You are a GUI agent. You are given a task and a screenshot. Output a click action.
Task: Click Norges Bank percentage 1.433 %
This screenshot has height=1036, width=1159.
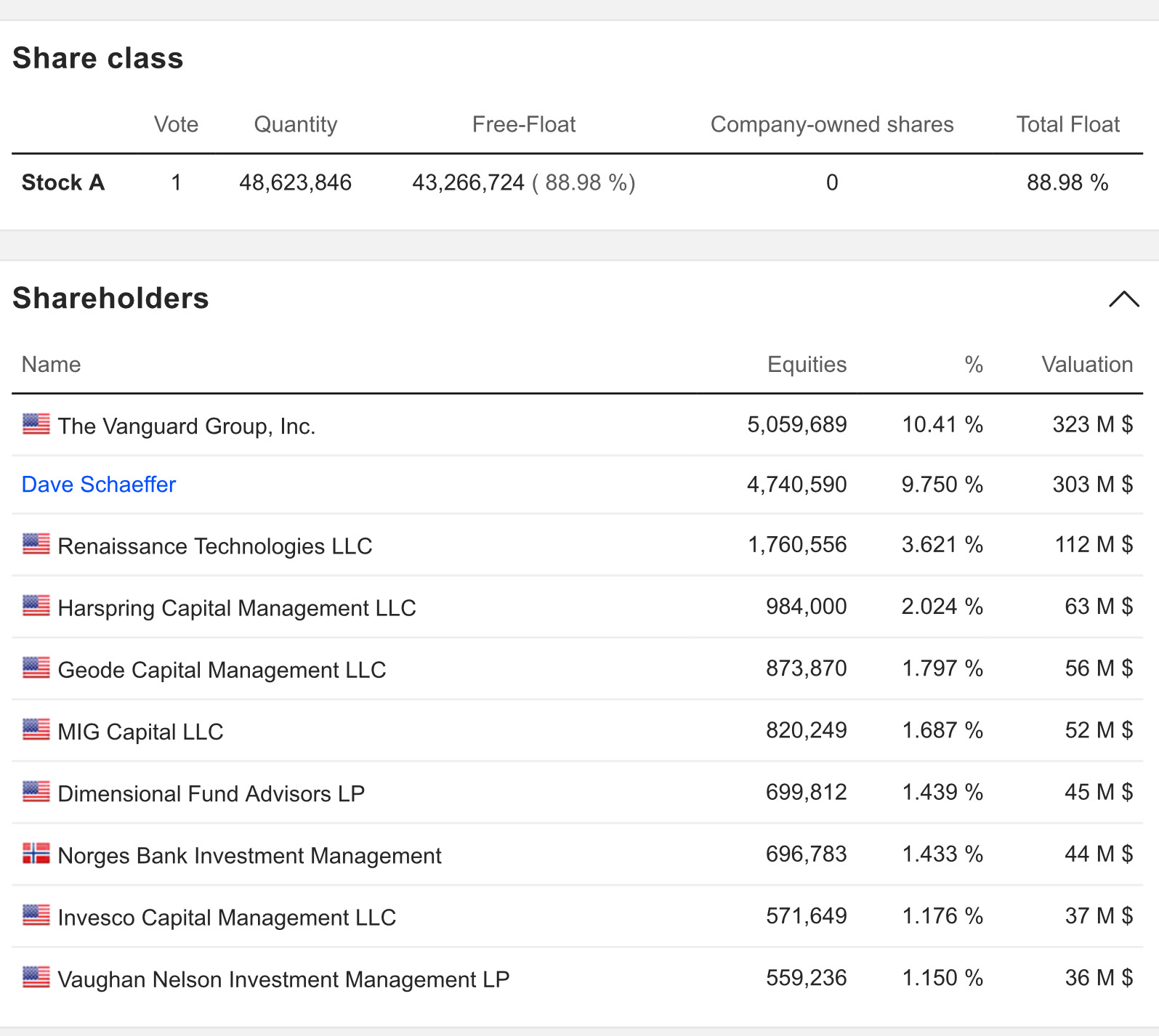click(942, 854)
